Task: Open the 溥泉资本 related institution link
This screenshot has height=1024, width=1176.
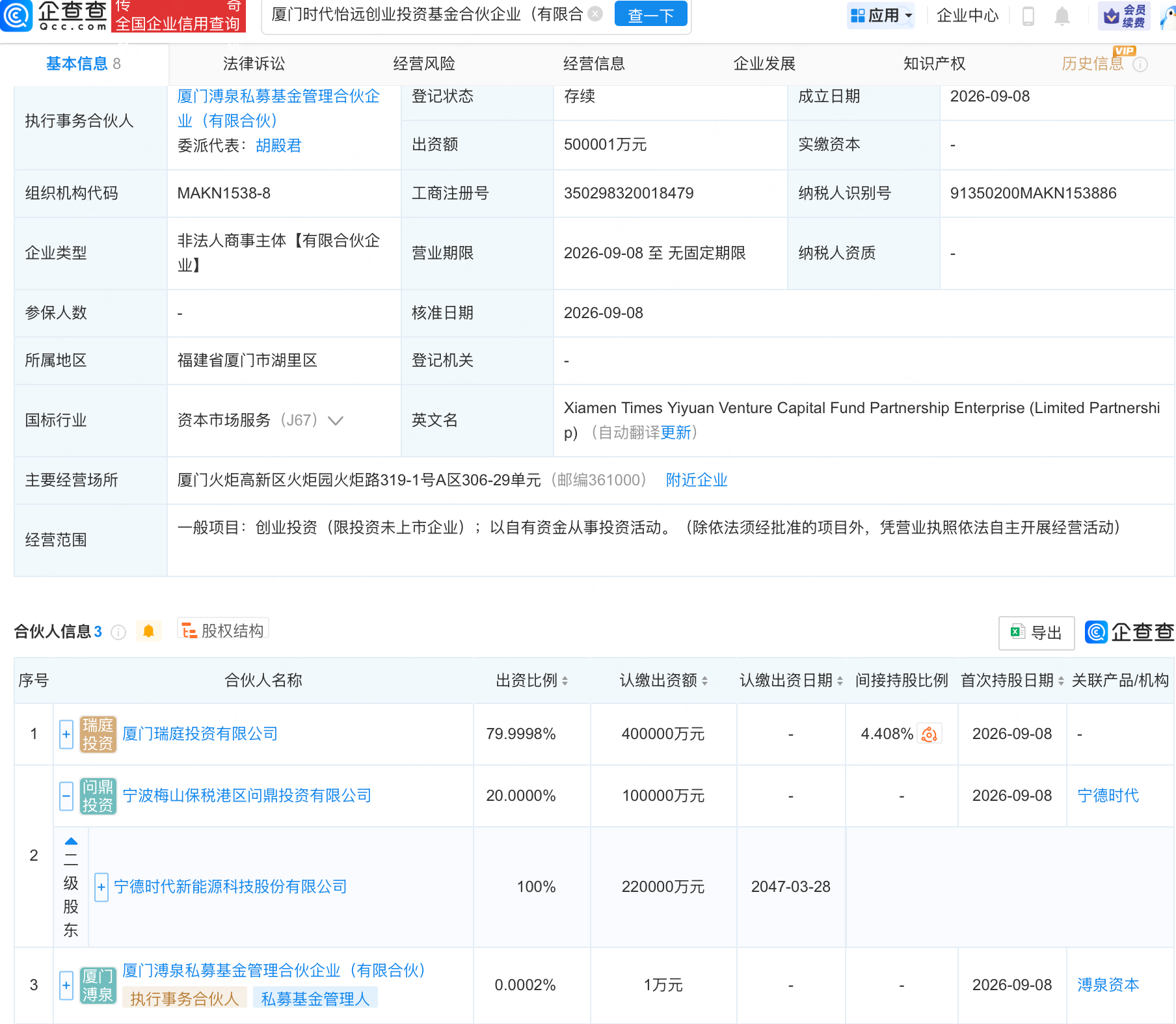Action: (x=1108, y=985)
